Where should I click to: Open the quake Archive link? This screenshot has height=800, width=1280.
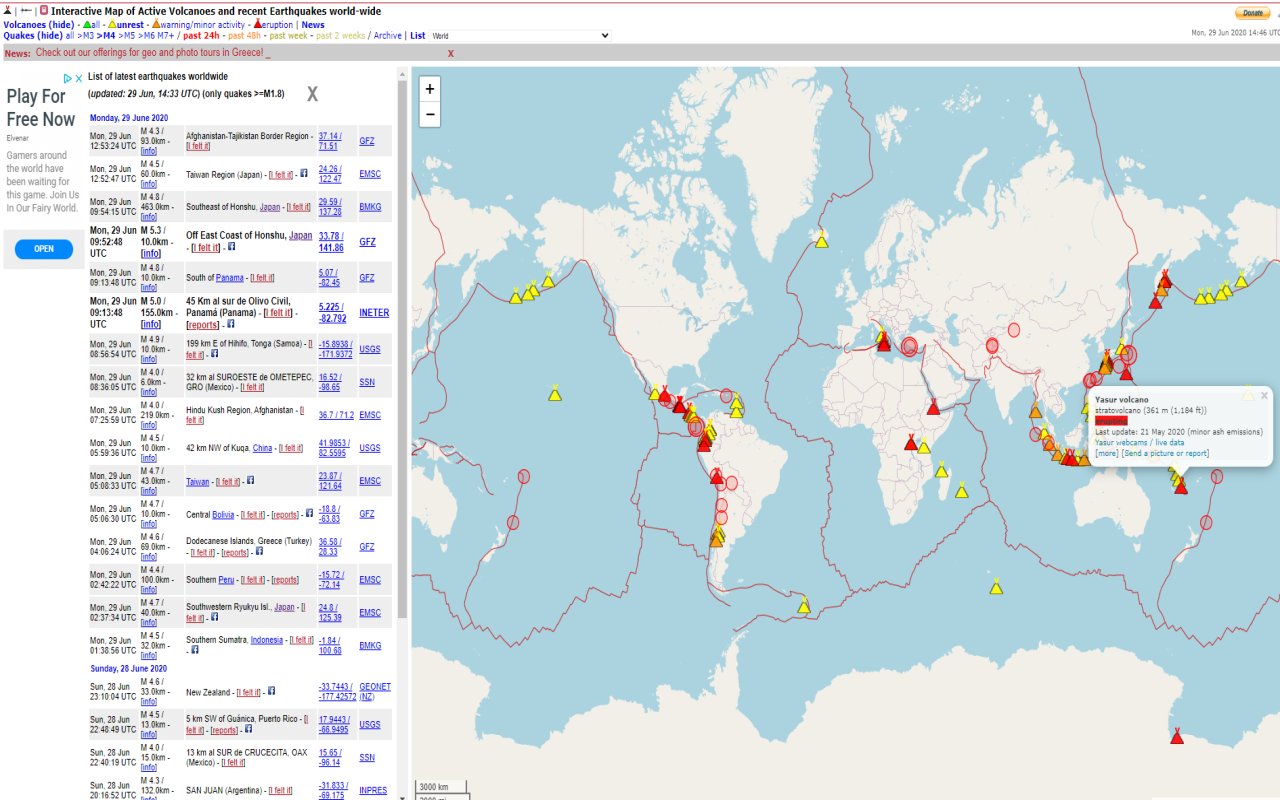pos(387,36)
